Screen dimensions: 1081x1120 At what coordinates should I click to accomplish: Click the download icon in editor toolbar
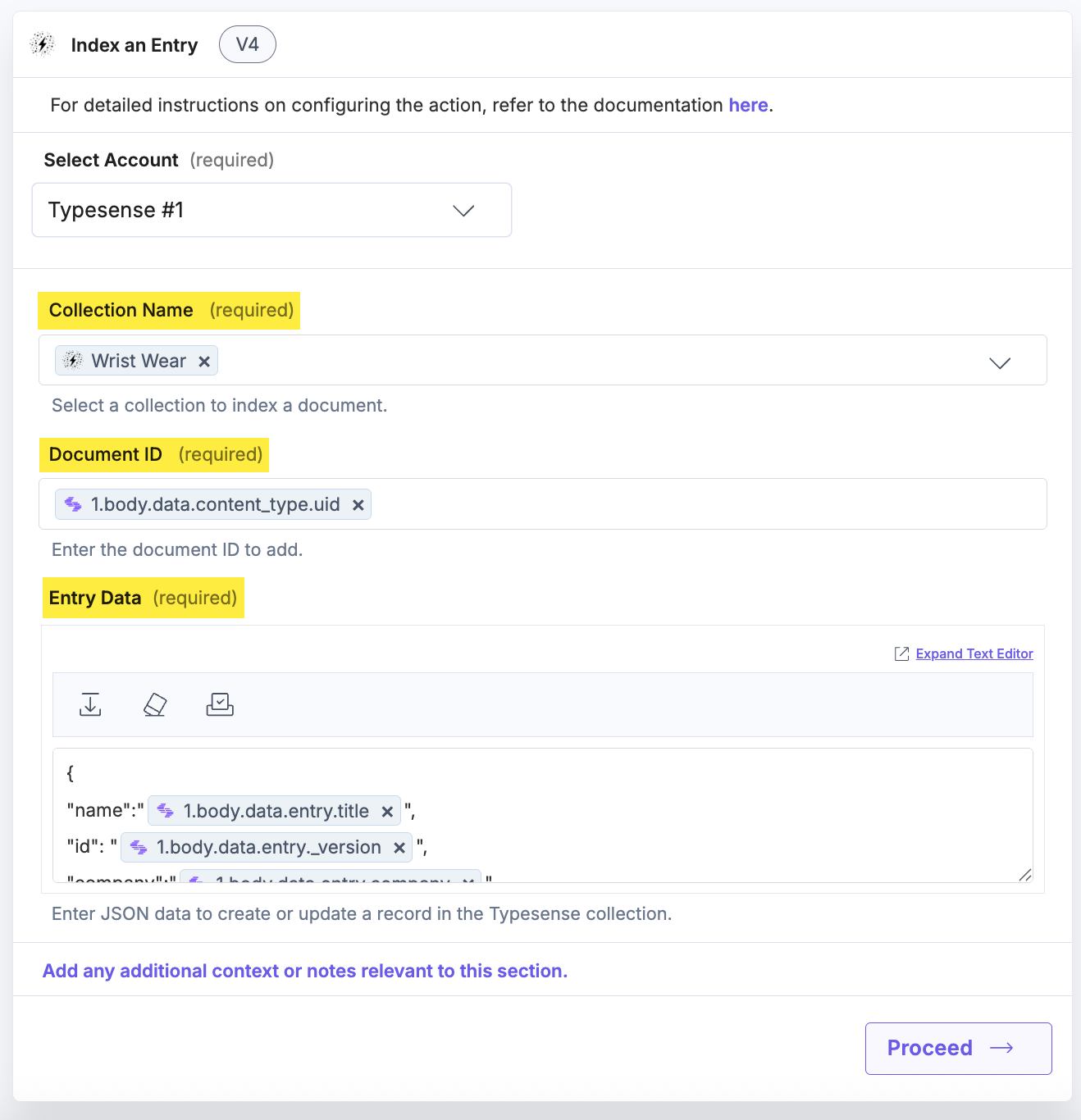pos(90,704)
